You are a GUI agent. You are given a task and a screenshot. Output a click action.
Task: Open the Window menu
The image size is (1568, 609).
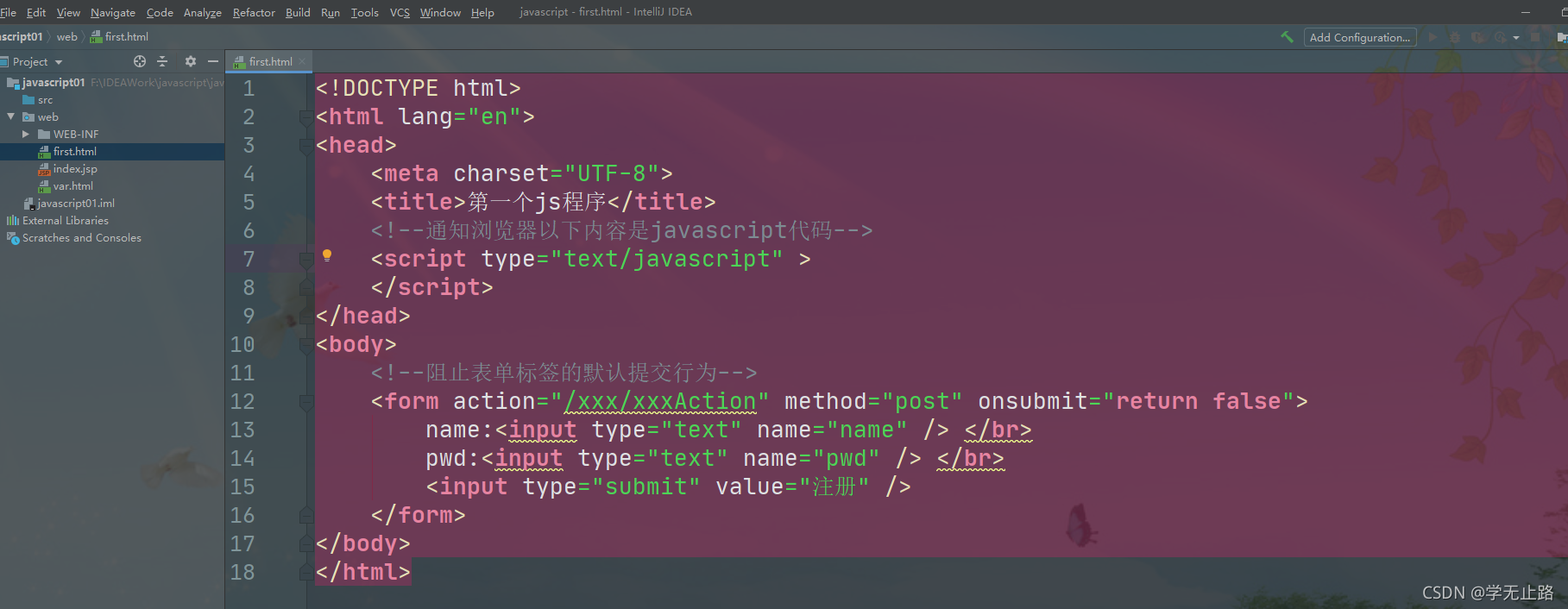click(x=440, y=12)
